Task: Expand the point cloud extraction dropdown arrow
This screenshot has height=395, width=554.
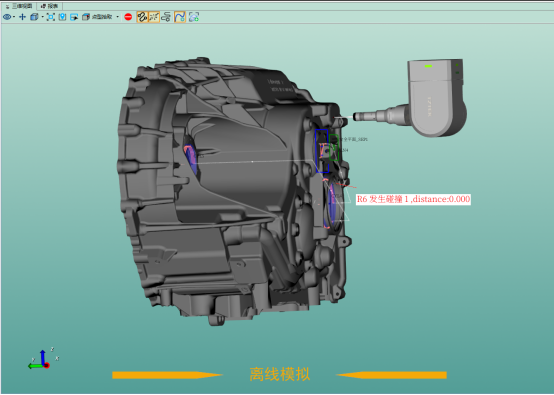Action: [x=117, y=17]
